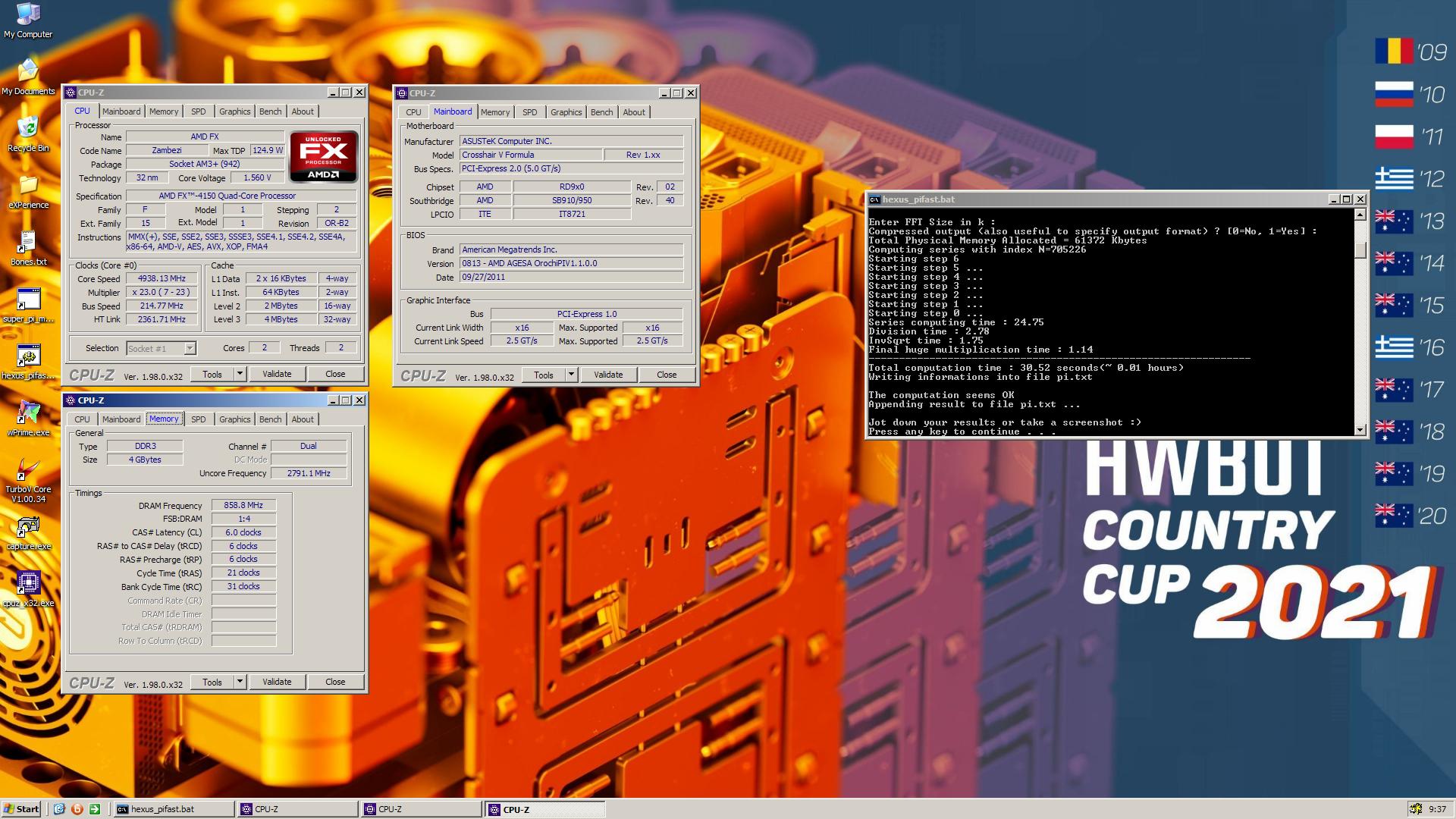Switch to Graphics tab in top-left CPU-Z window
Image resolution: width=1456 pixels, height=819 pixels.
tap(234, 111)
